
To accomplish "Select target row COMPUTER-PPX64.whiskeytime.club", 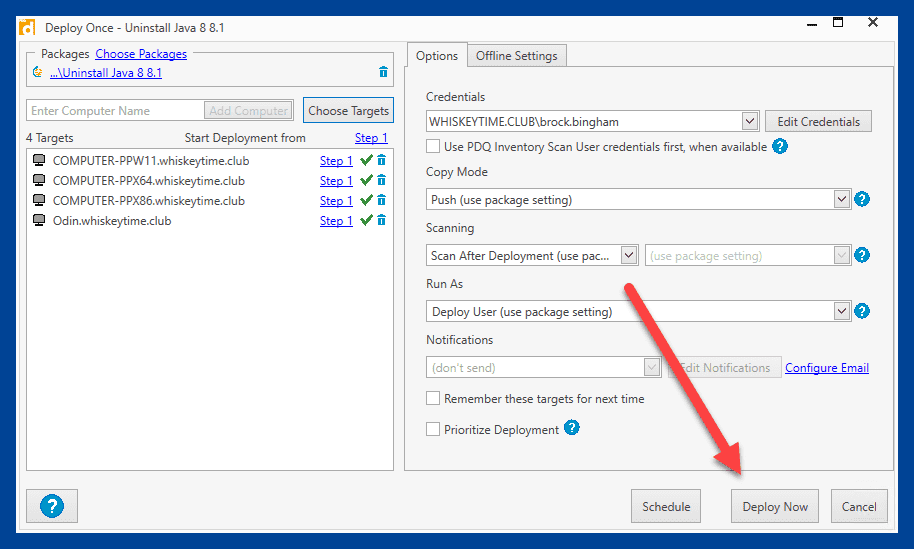I will click(210, 181).
